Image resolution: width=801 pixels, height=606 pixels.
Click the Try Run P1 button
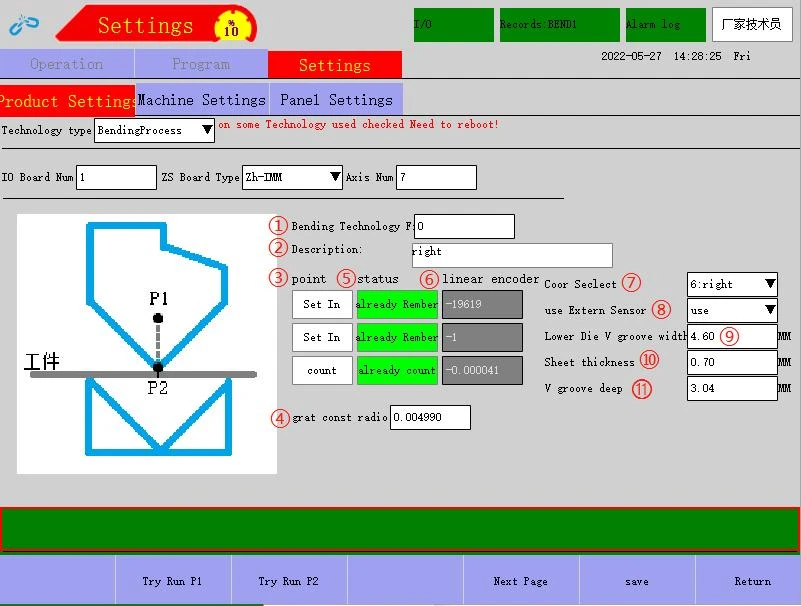pyautogui.click(x=173, y=581)
